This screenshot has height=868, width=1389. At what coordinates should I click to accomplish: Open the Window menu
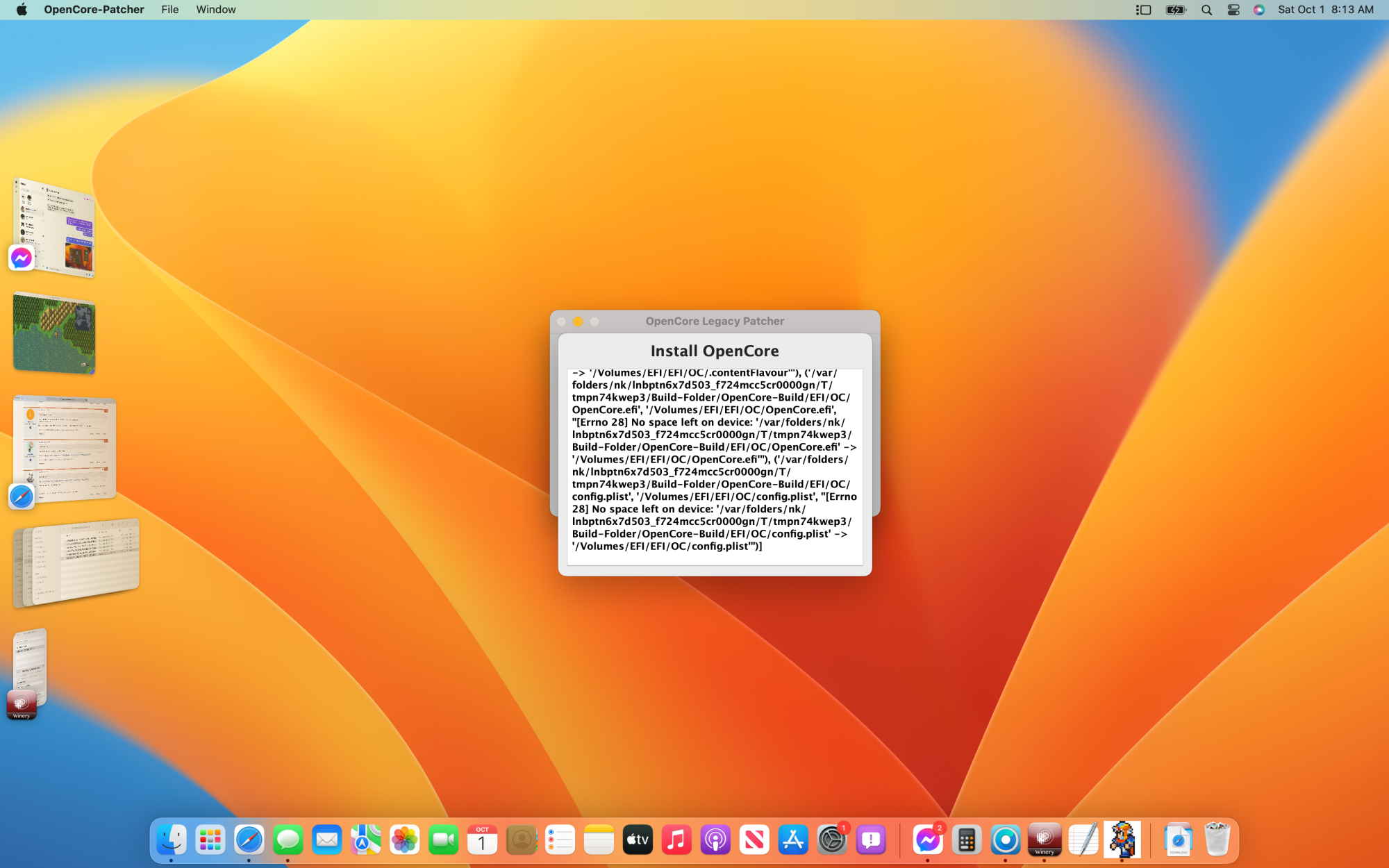click(x=215, y=10)
